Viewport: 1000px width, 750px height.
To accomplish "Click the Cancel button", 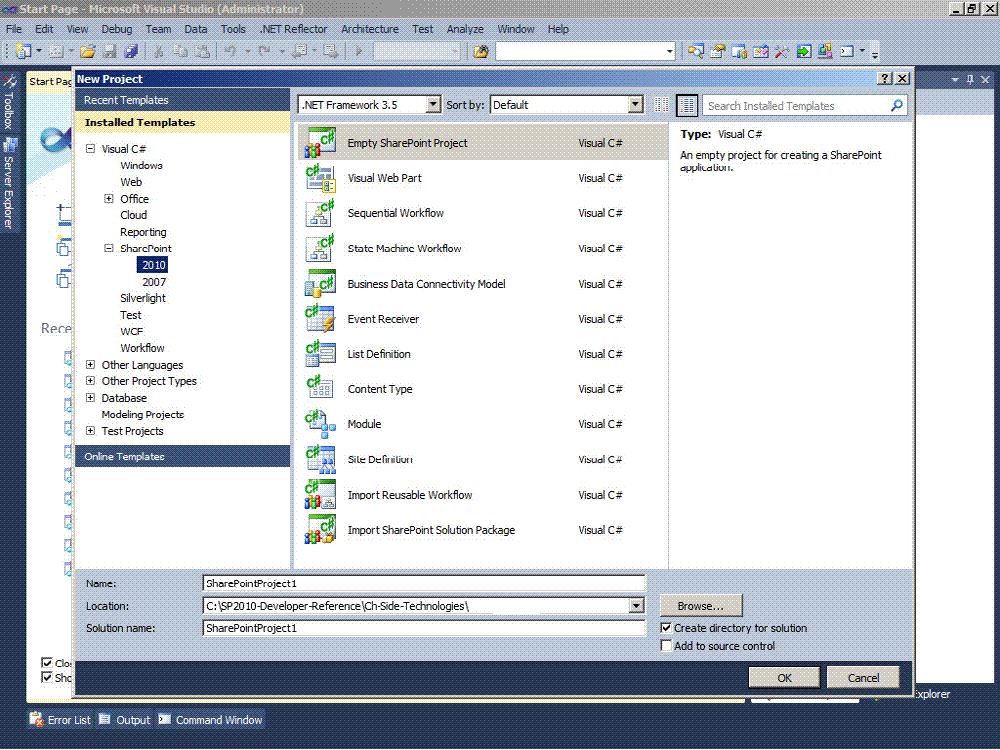I will [x=863, y=677].
